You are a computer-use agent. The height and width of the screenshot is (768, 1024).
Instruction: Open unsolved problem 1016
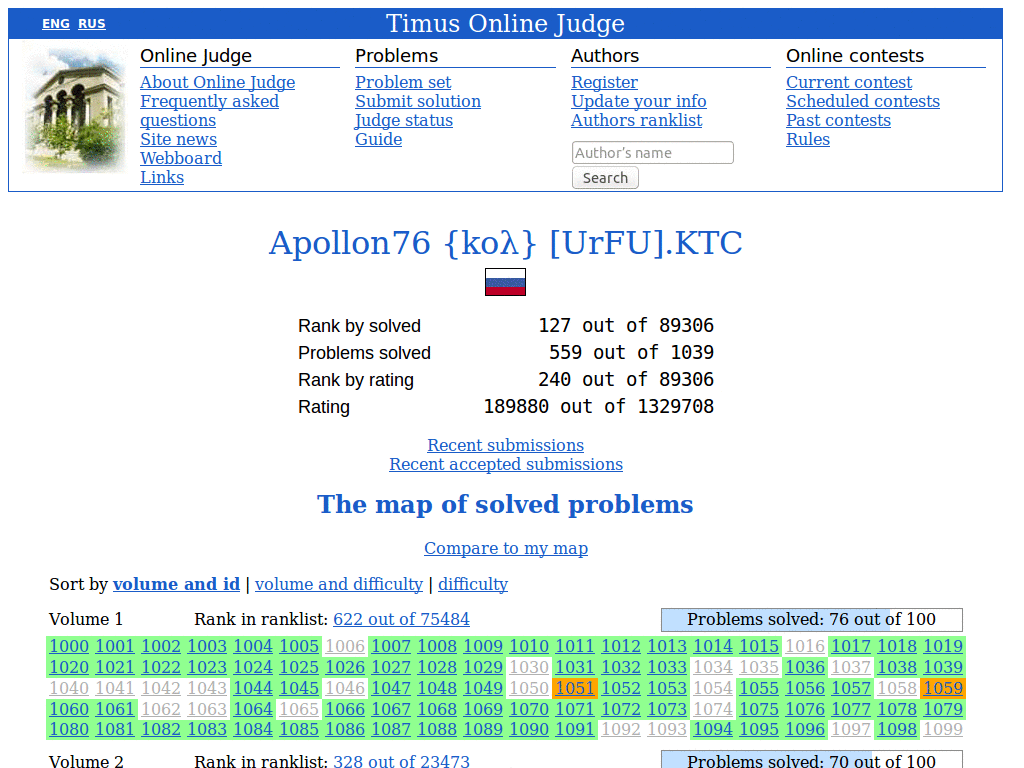tap(805, 646)
